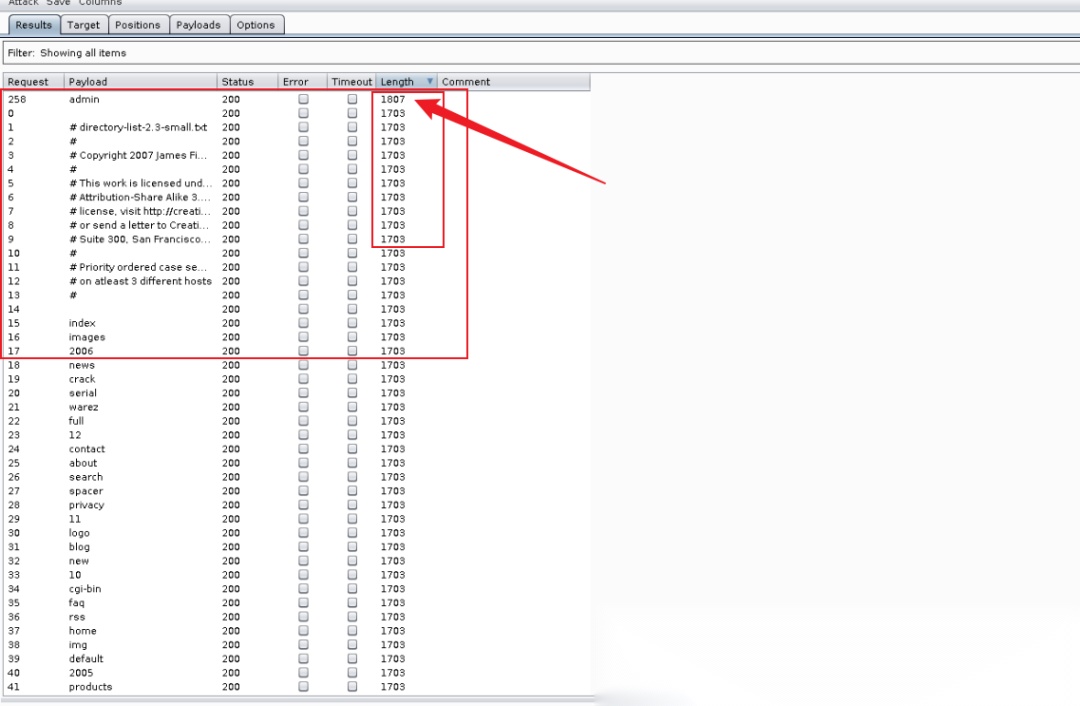Select the warez payload row
Screen dimensions: 1080x706
click(x=297, y=407)
